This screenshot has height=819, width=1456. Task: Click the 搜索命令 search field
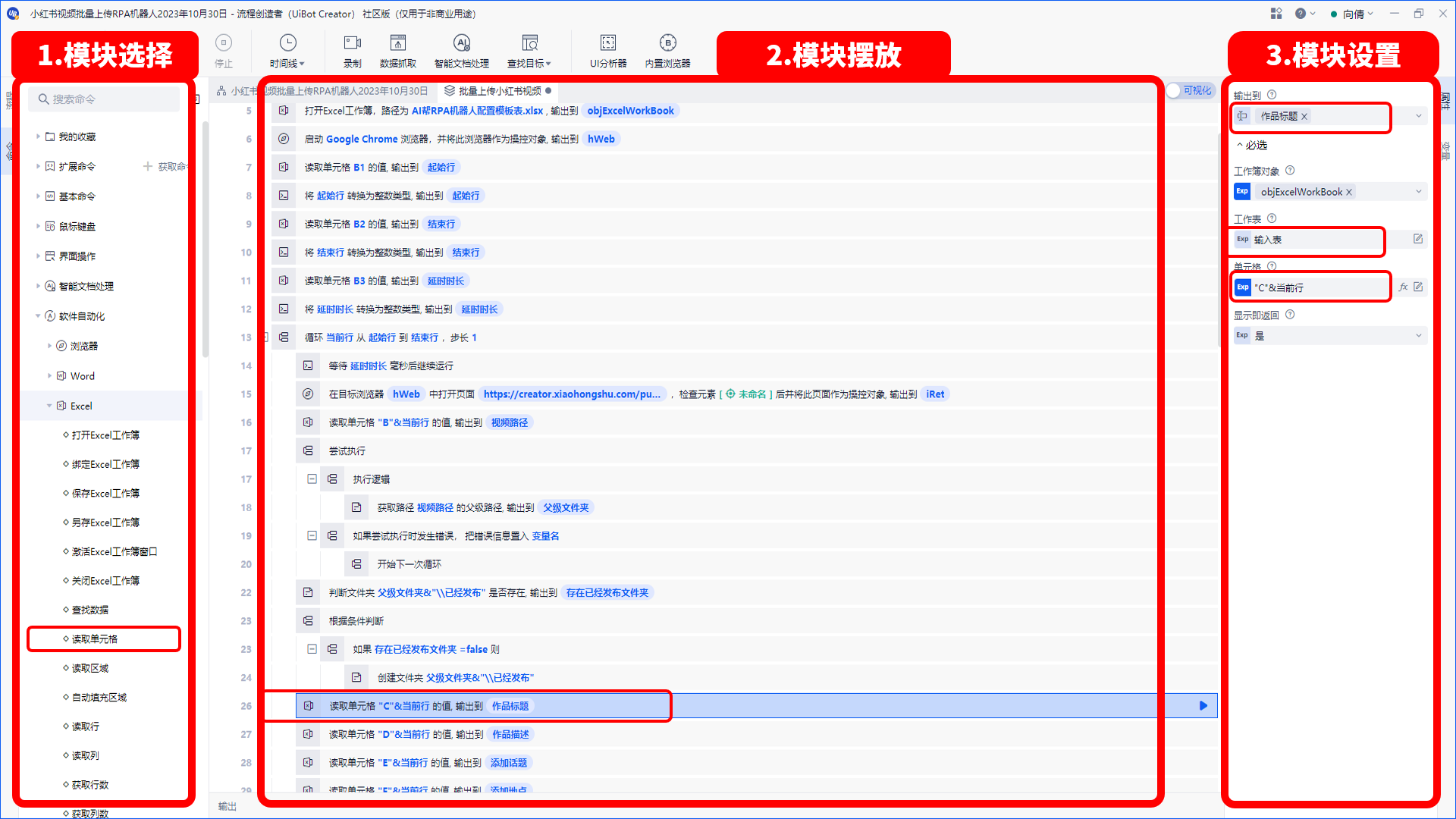(105, 99)
